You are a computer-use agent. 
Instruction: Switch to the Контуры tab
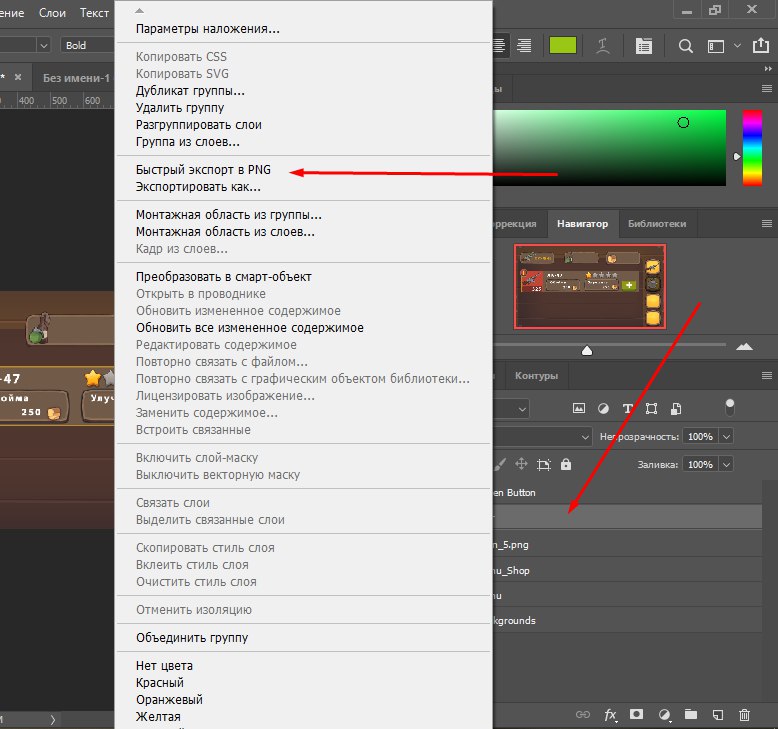(x=536, y=376)
